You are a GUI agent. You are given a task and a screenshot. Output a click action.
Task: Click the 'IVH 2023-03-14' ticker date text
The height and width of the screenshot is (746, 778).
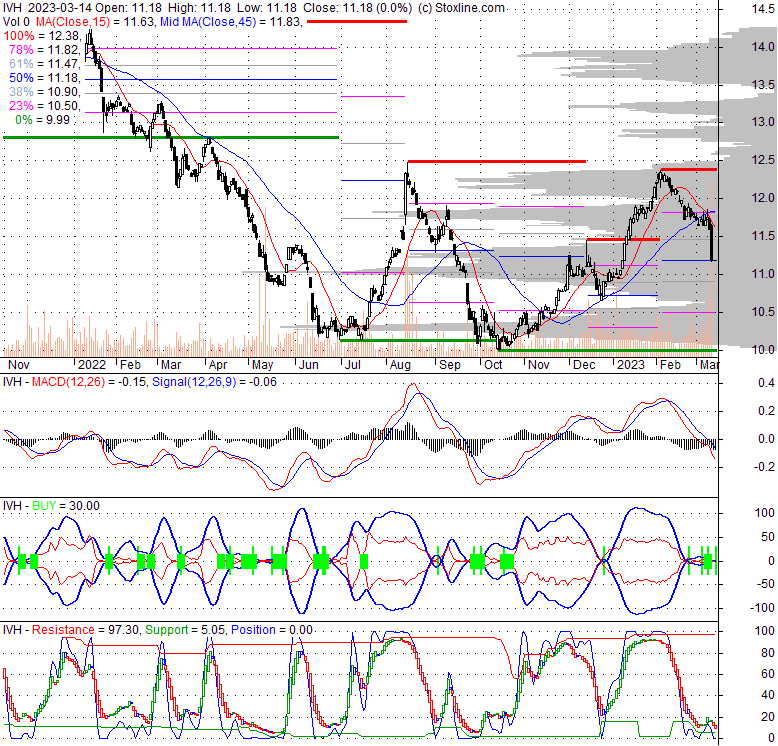coord(47,8)
